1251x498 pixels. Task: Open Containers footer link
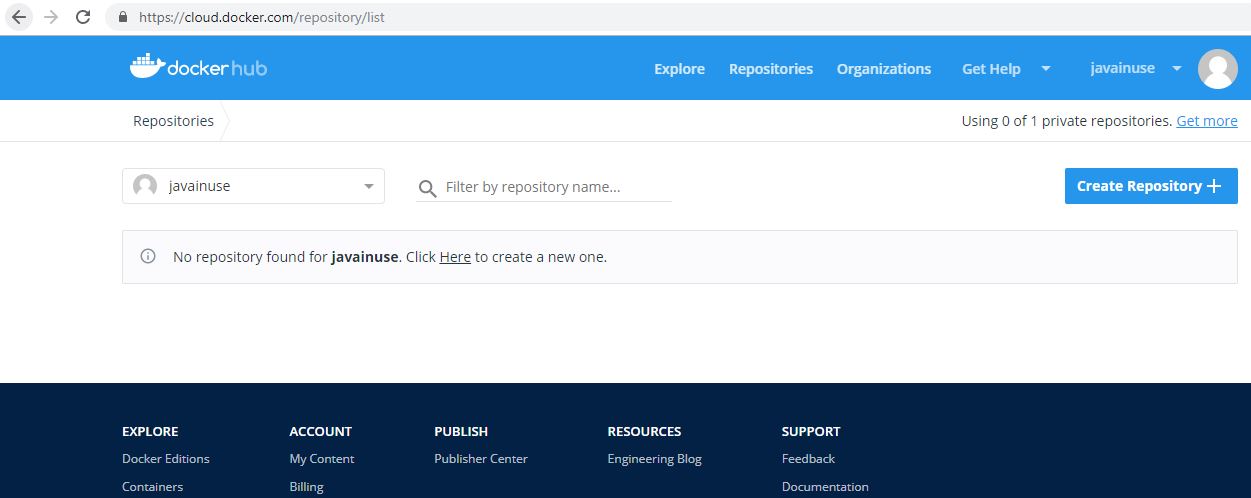tap(152, 487)
